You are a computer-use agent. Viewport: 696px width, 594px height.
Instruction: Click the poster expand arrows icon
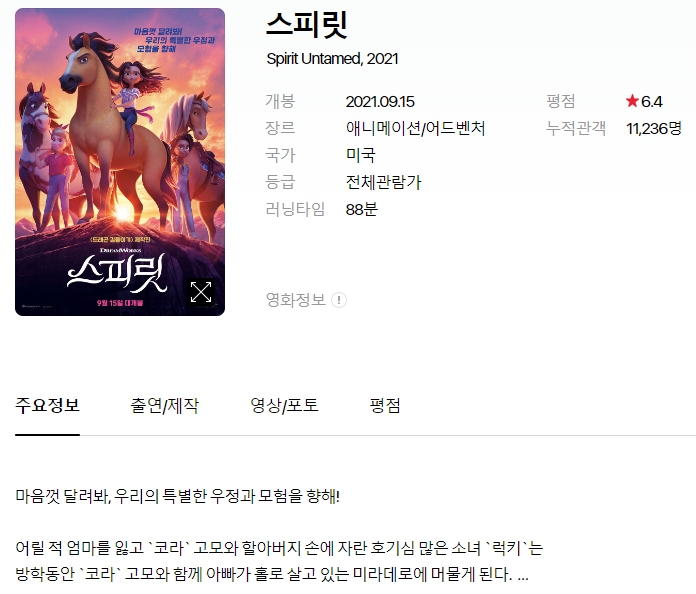(x=201, y=292)
